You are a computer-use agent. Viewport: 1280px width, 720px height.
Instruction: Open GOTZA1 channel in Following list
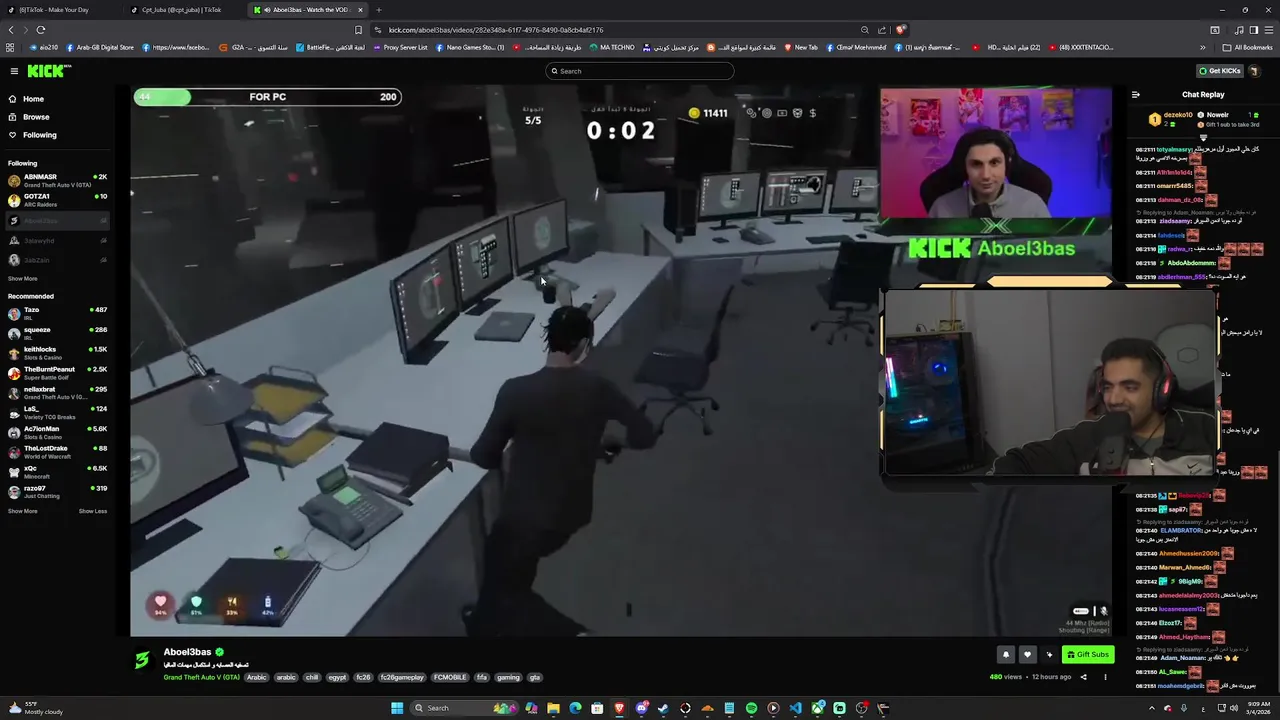58,201
